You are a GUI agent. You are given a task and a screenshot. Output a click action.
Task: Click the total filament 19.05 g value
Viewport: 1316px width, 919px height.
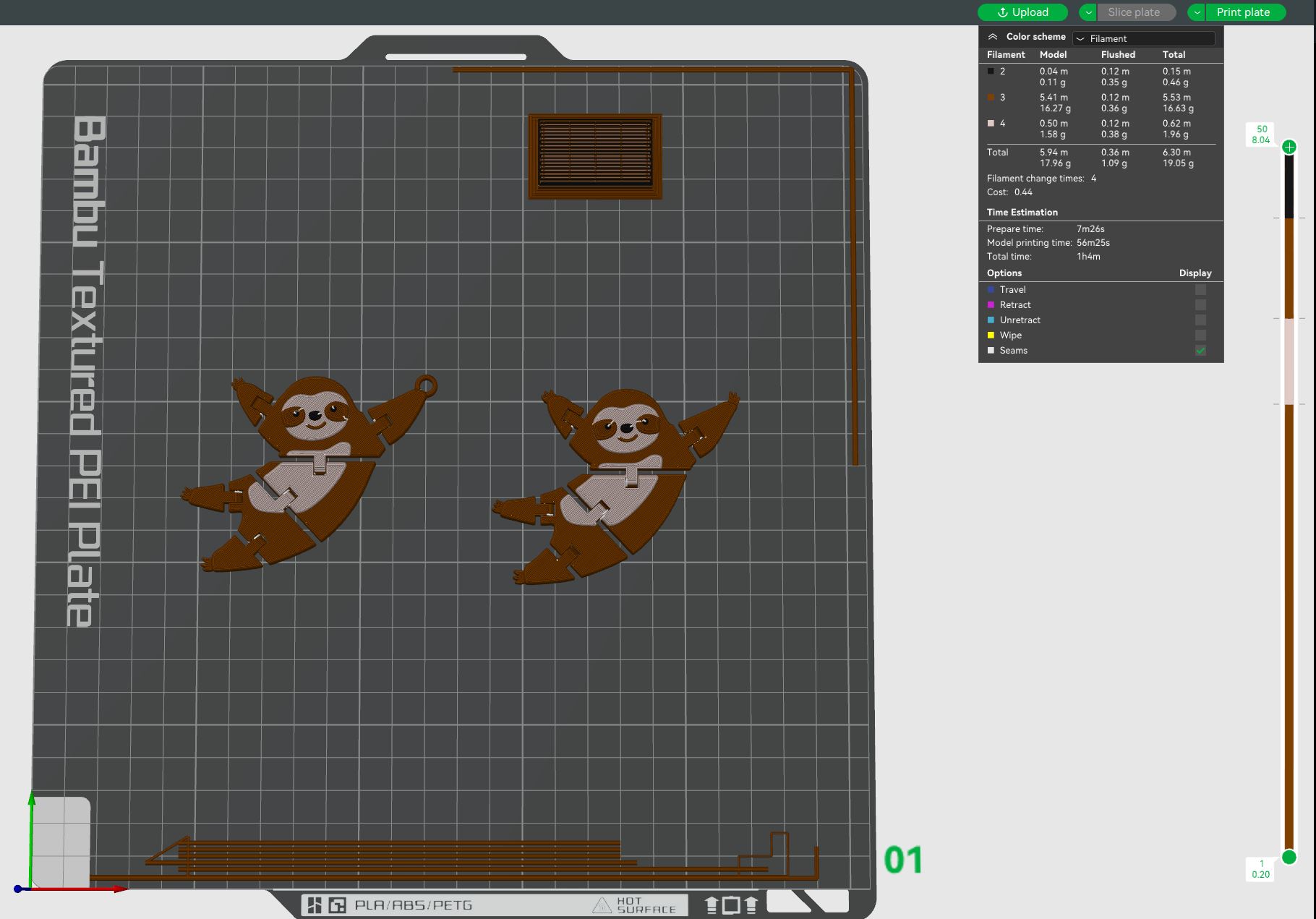[1178, 163]
